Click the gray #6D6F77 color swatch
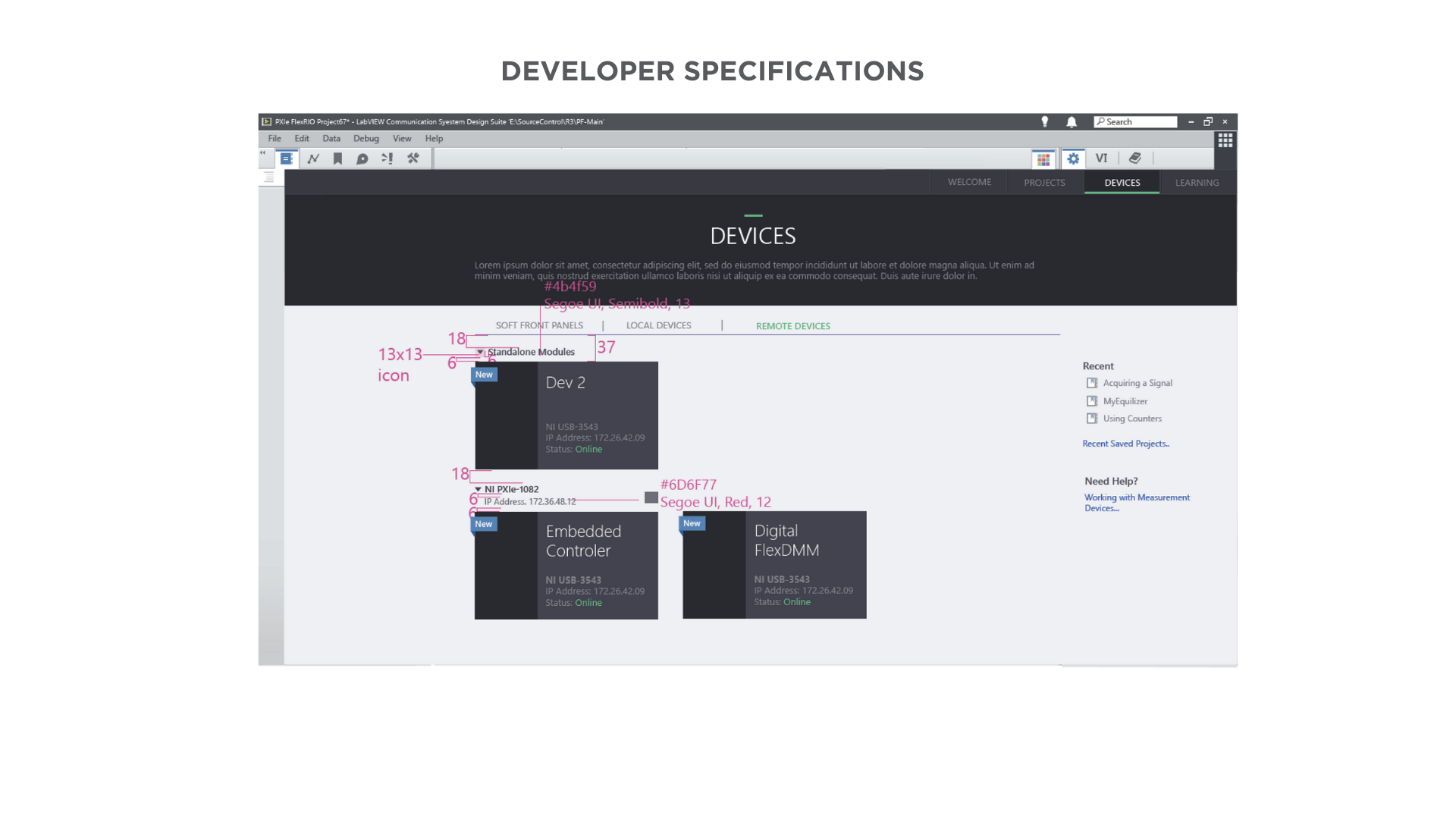 [651, 497]
